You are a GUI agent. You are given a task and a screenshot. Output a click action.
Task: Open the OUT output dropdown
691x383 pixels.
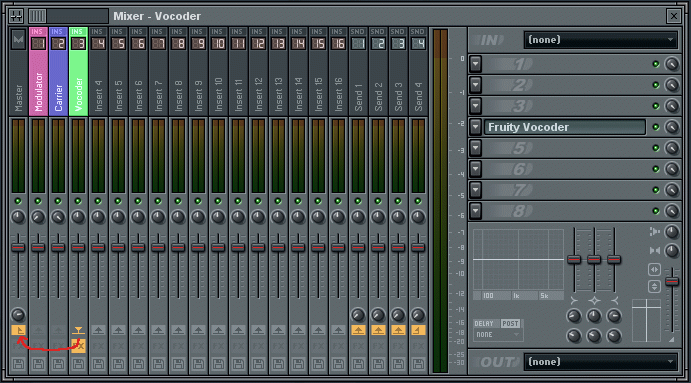[x=601, y=362]
